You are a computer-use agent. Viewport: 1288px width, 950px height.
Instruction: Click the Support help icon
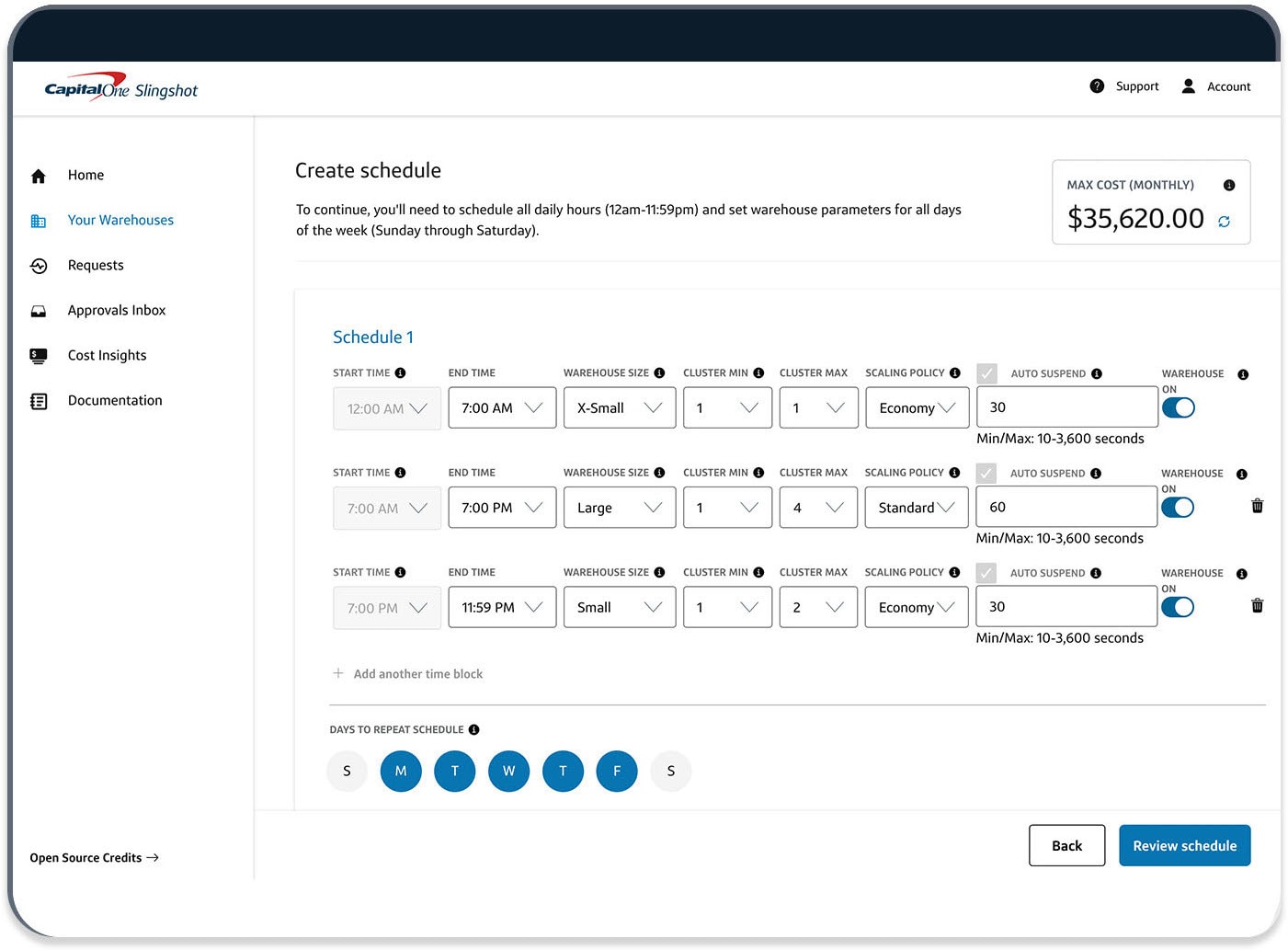click(x=1097, y=86)
